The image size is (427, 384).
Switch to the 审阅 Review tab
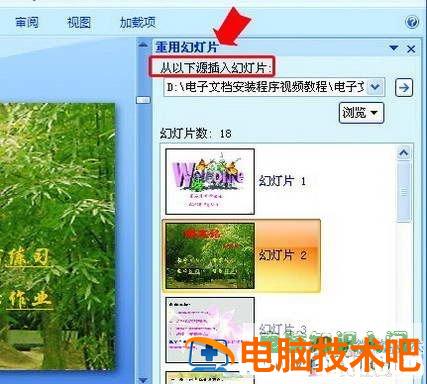pos(27,23)
